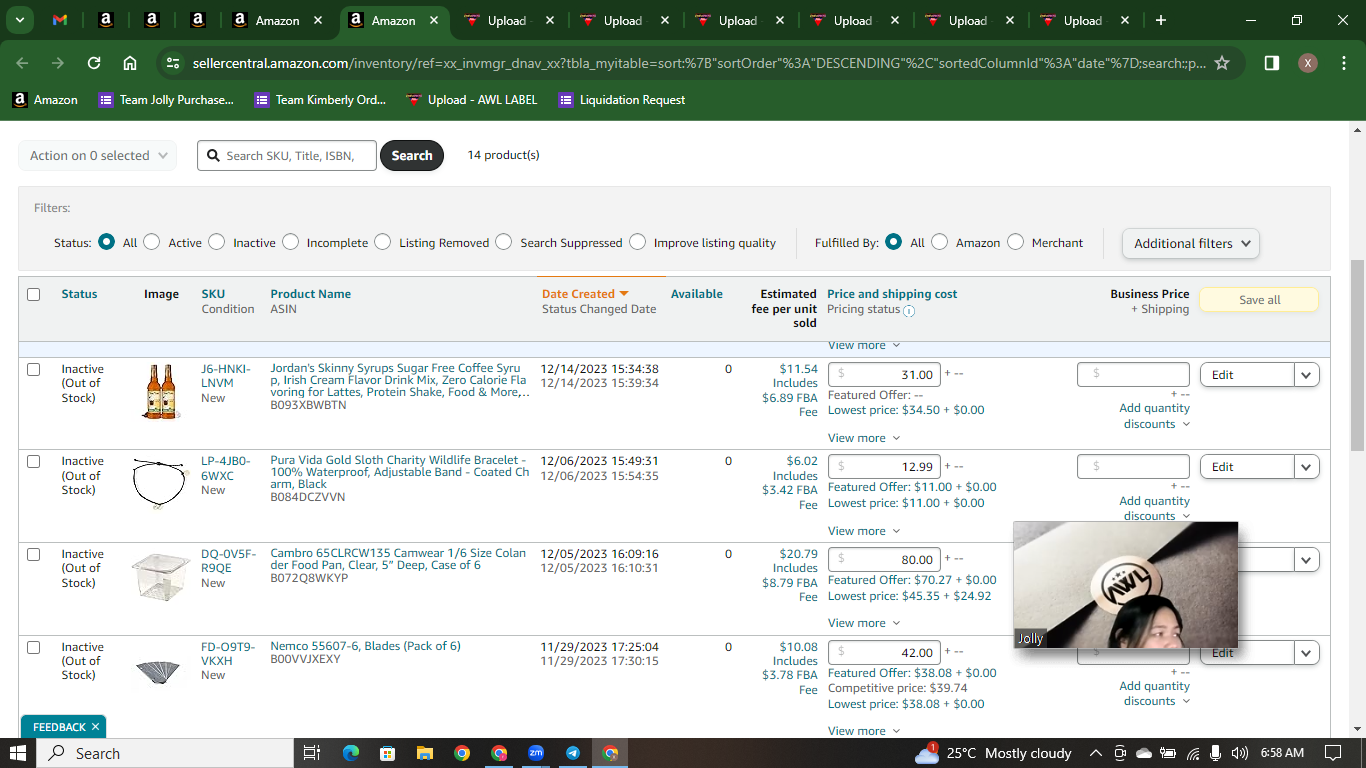
Task: Select the Inactive status filter
Action: tap(217, 242)
